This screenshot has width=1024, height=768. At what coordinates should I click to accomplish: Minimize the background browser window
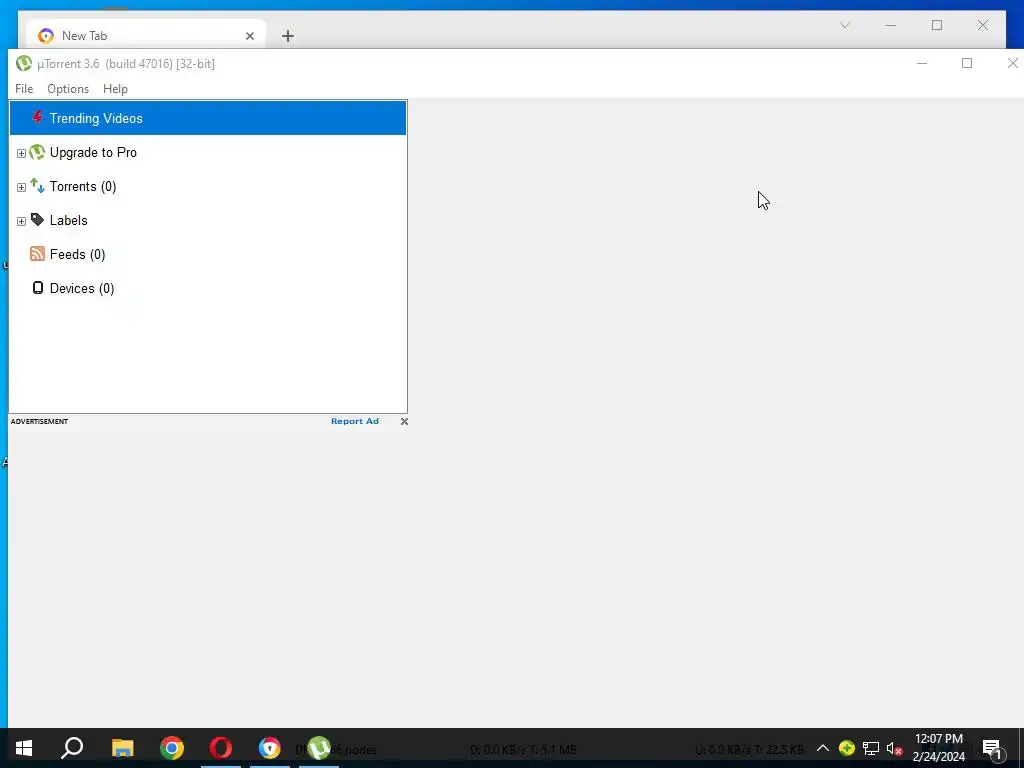[x=891, y=25]
